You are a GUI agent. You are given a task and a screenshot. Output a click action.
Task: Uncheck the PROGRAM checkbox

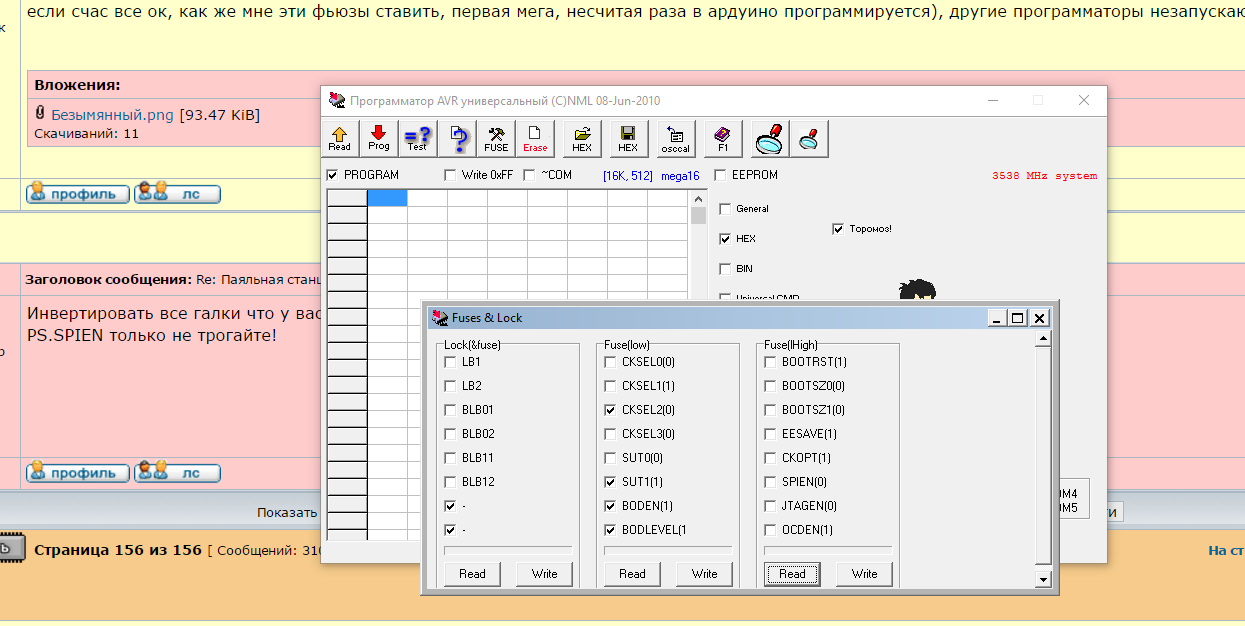point(333,175)
